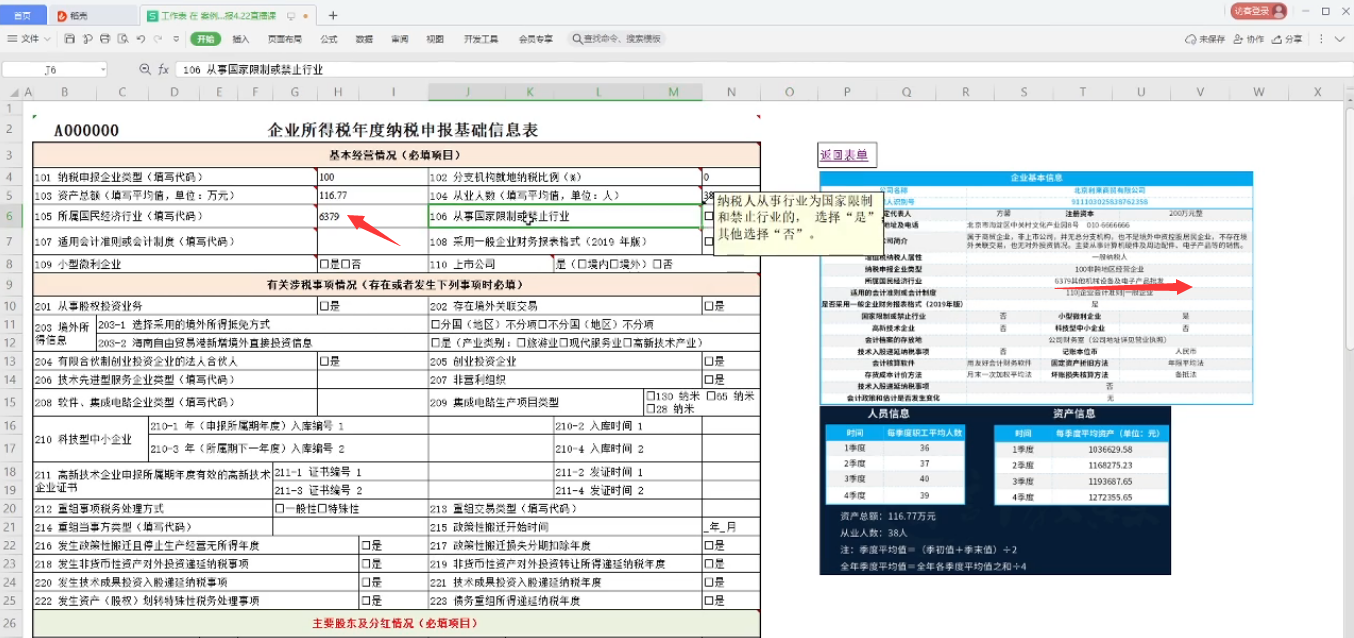Select the 插入 ribbon tab

click(x=241, y=39)
